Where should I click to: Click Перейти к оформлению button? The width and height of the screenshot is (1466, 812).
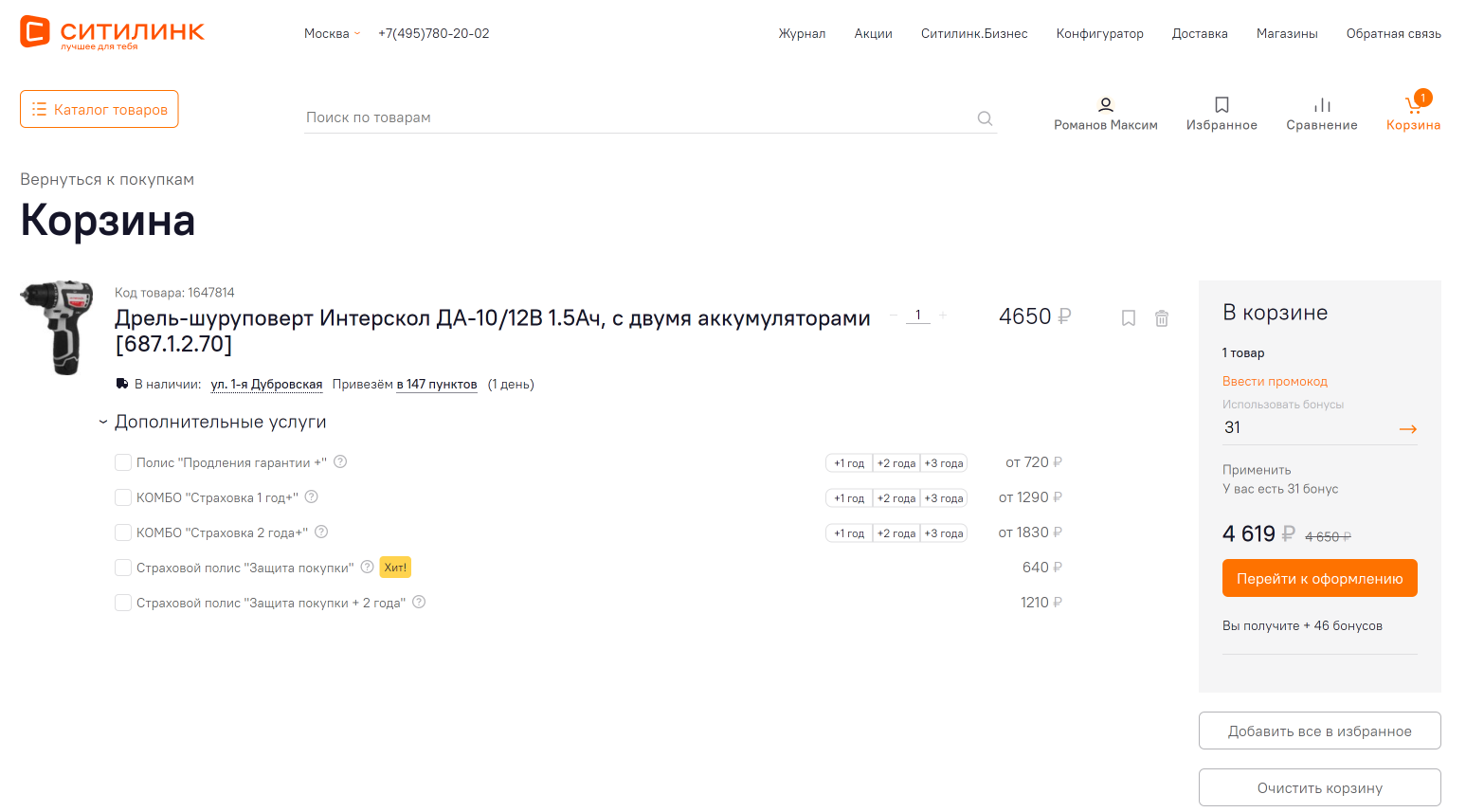[x=1320, y=578]
